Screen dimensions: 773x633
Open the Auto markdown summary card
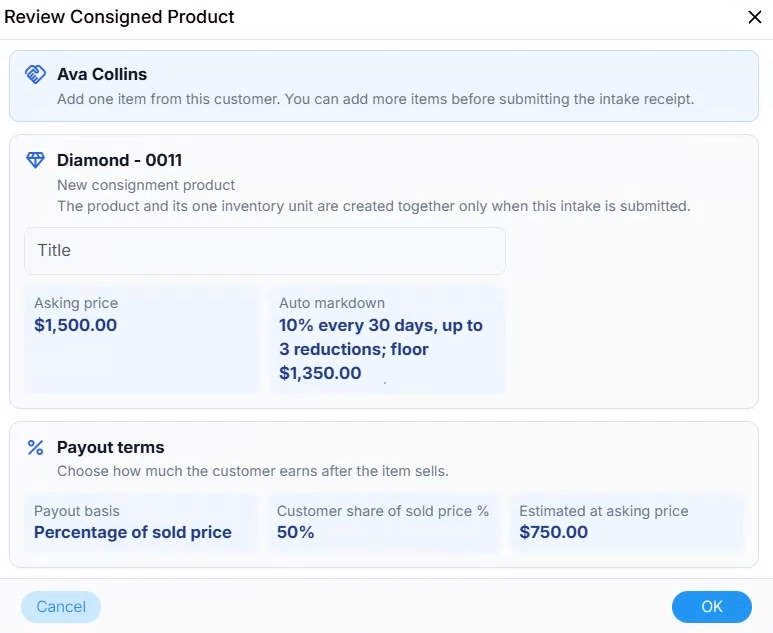click(387, 340)
